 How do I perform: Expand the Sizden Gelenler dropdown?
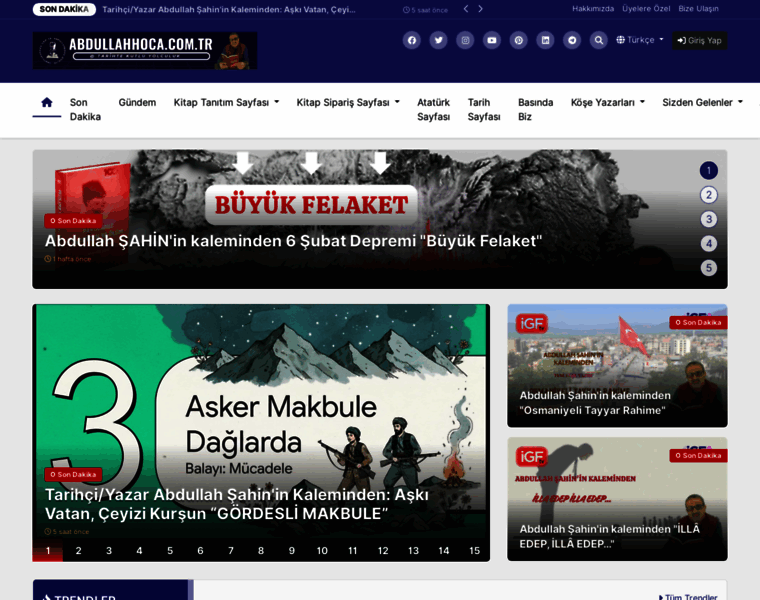coord(702,102)
